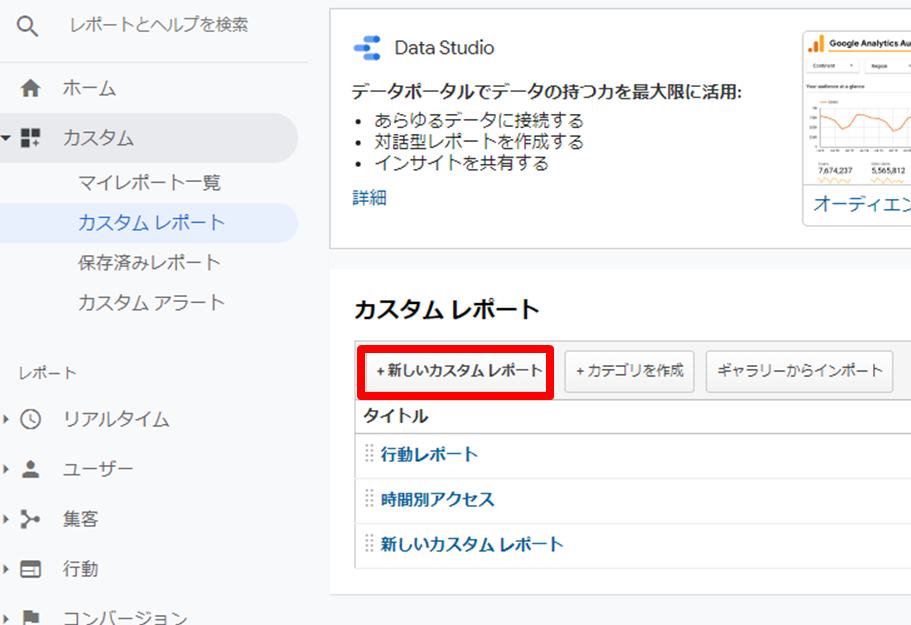911x625 pixels.
Task: Expand the 集客 section arrow
Action: tap(7, 519)
